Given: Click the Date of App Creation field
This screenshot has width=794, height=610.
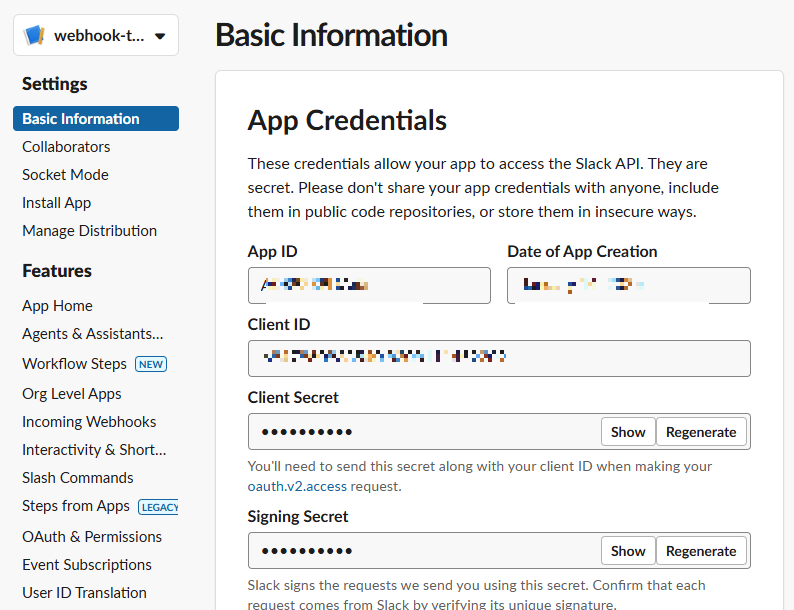Looking at the screenshot, I should pyautogui.click(x=629, y=286).
